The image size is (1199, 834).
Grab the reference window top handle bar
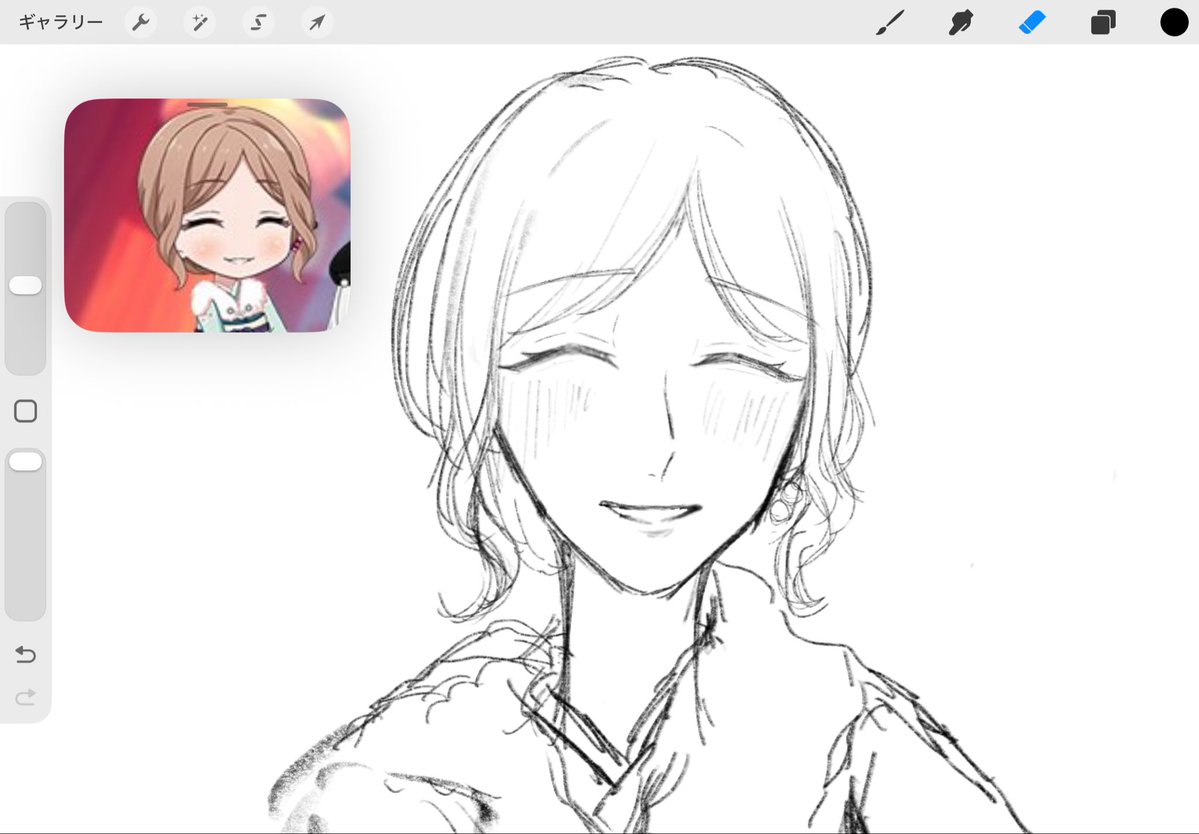(207, 104)
